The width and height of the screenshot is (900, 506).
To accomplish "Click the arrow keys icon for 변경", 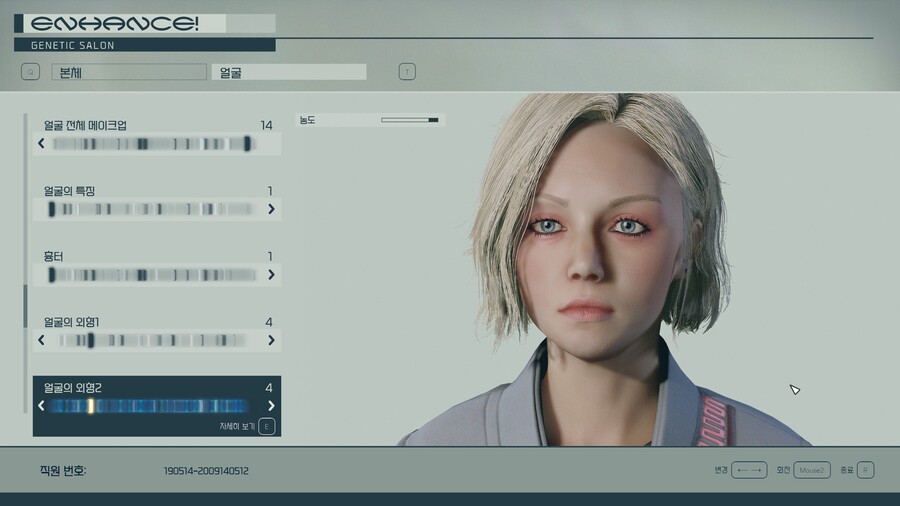I will point(749,470).
